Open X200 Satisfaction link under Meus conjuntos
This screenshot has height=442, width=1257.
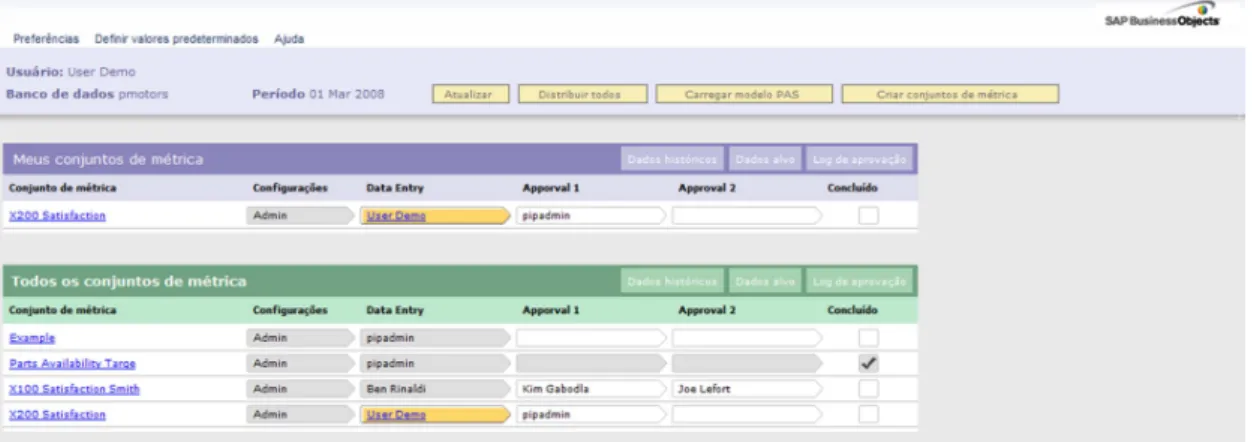coord(57,216)
